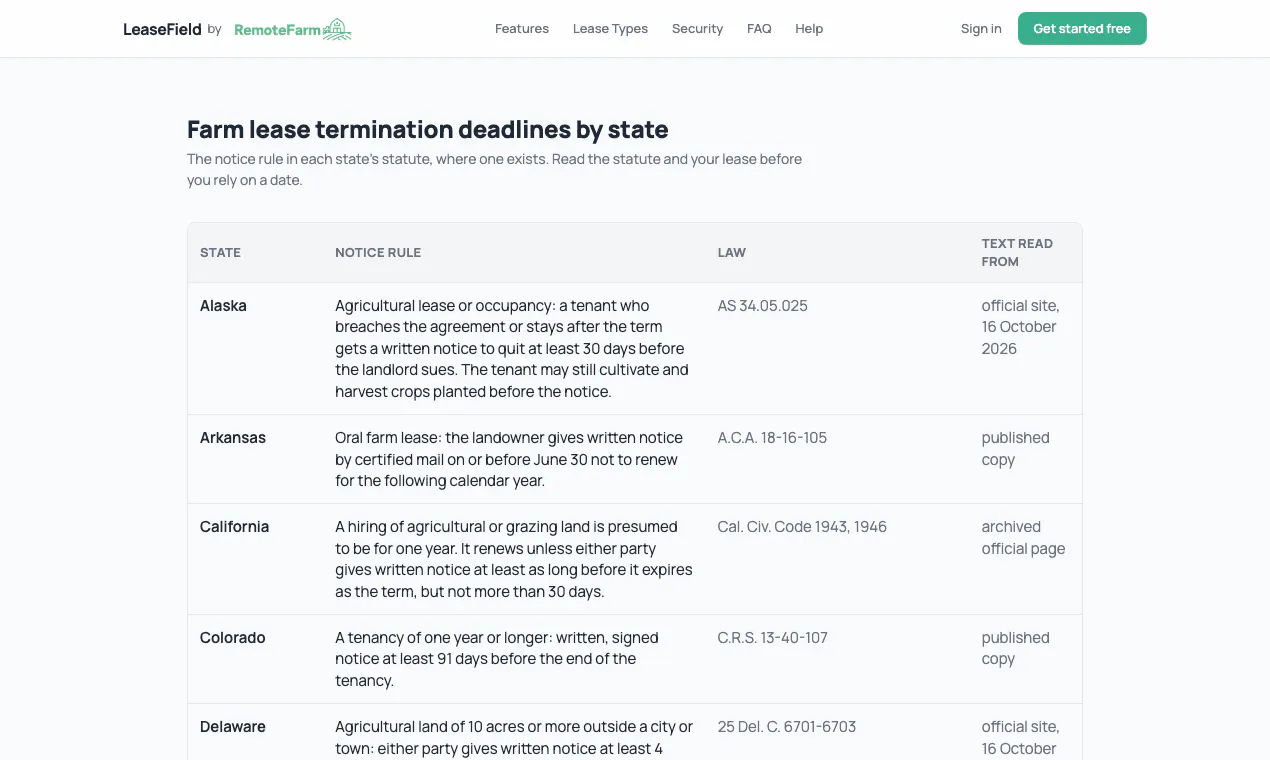Click the Sign in link
This screenshot has height=760, width=1270.
click(981, 29)
